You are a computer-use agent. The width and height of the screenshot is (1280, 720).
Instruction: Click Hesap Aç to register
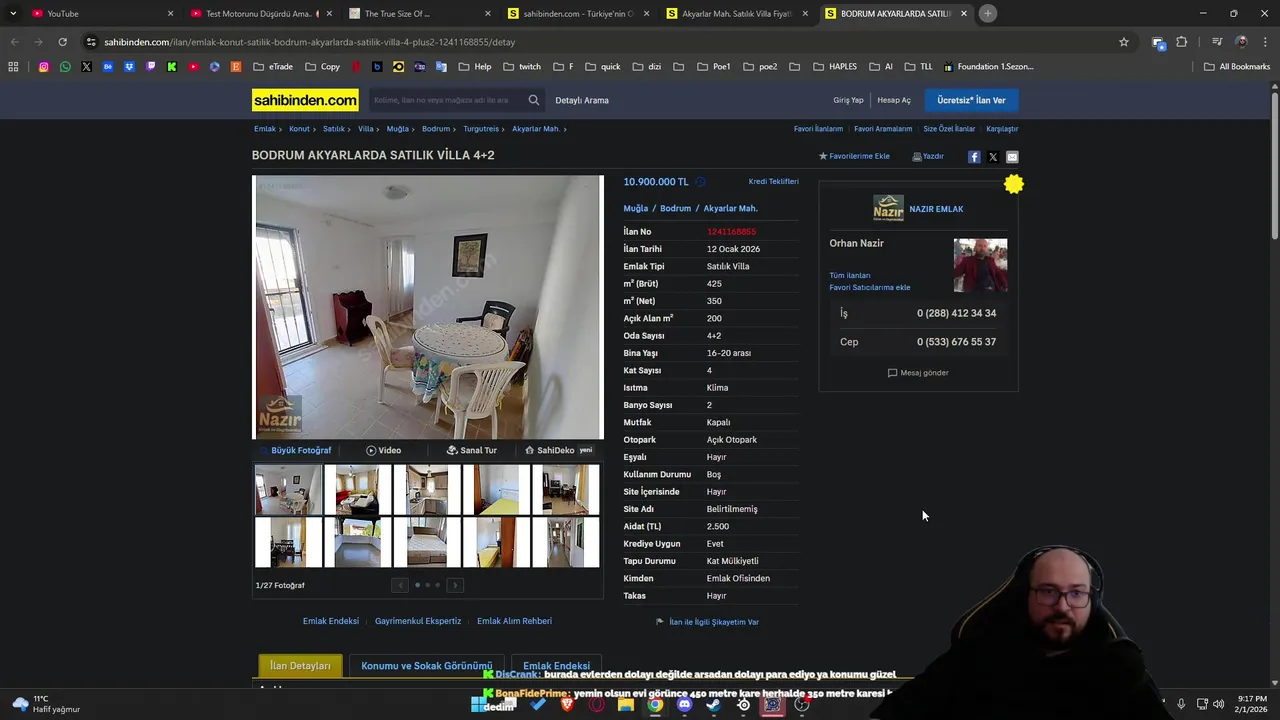894,100
